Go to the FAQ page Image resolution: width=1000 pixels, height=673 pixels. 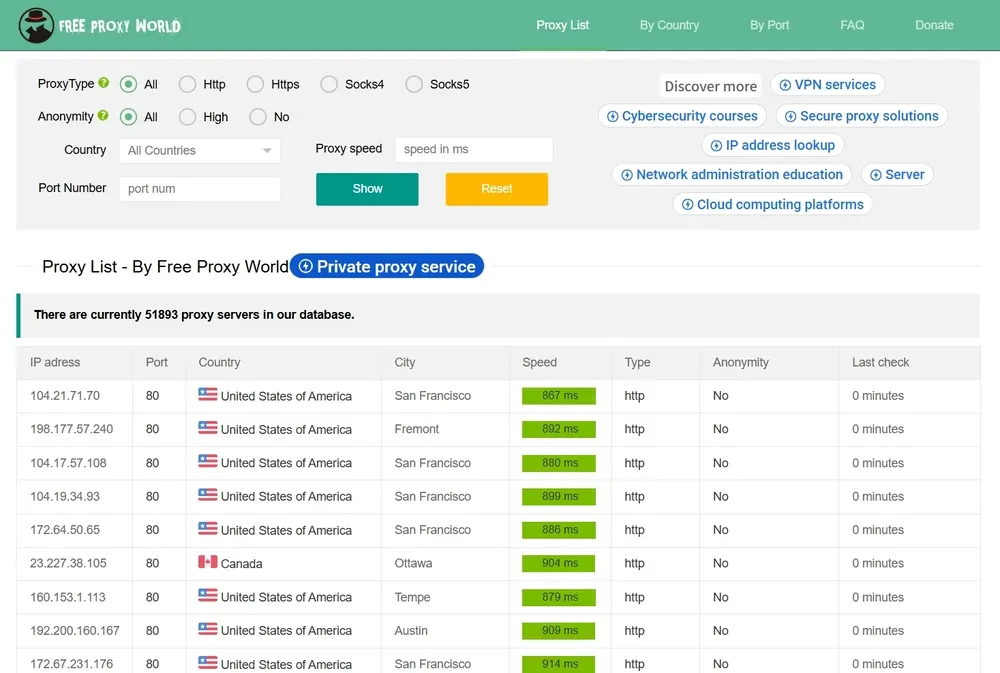pyautogui.click(x=852, y=25)
